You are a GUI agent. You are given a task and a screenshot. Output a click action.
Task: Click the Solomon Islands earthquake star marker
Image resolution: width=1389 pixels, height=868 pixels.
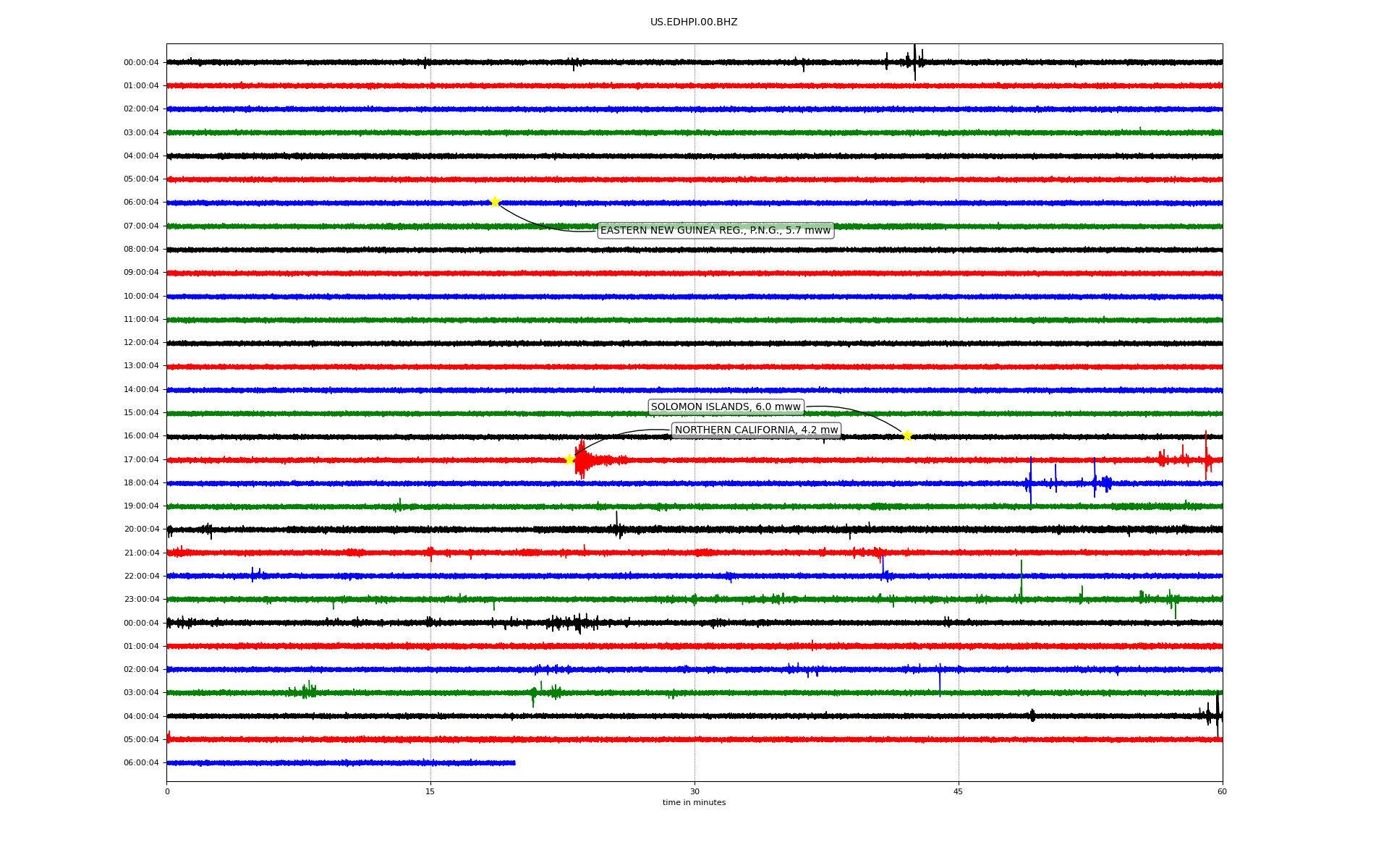[906, 435]
